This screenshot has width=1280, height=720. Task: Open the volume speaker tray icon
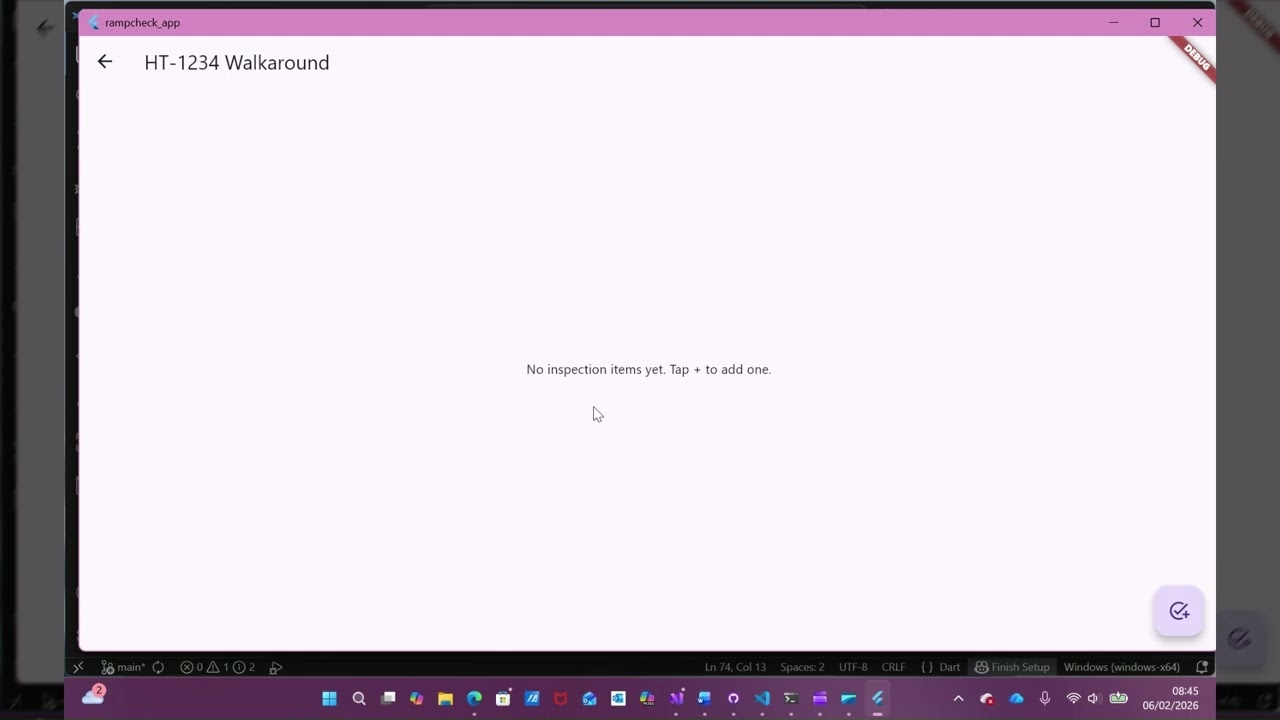[1094, 698]
